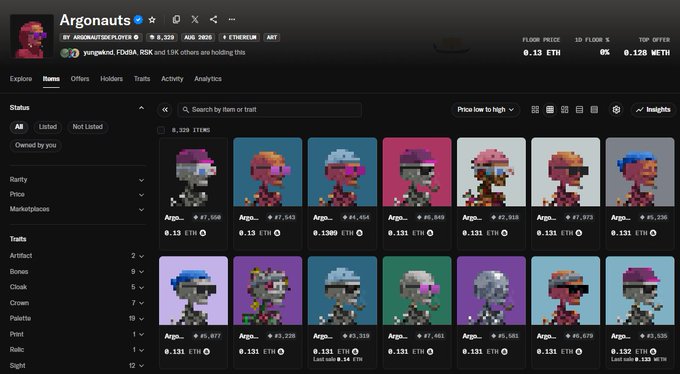680x374 pixels.
Task: Open the X (Twitter) link icon
Action: (195, 20)
